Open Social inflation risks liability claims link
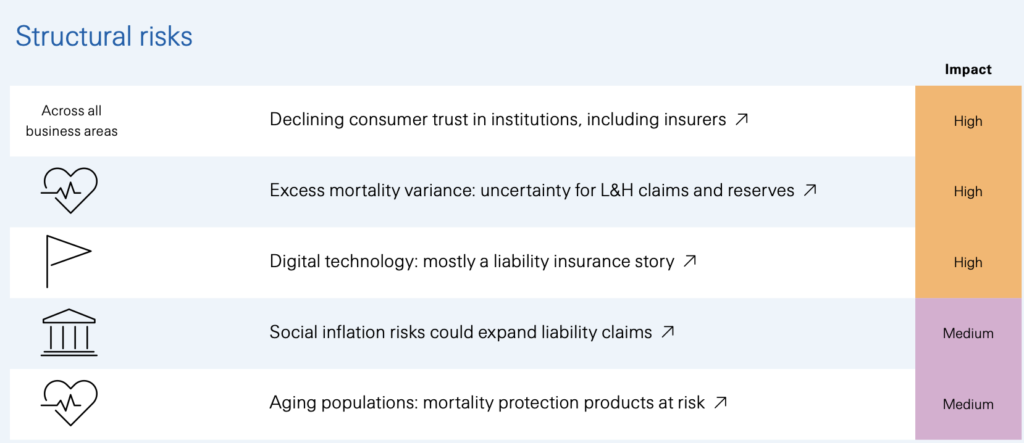Viewport: 1024px width, 443px height. [x=460, y=332]
